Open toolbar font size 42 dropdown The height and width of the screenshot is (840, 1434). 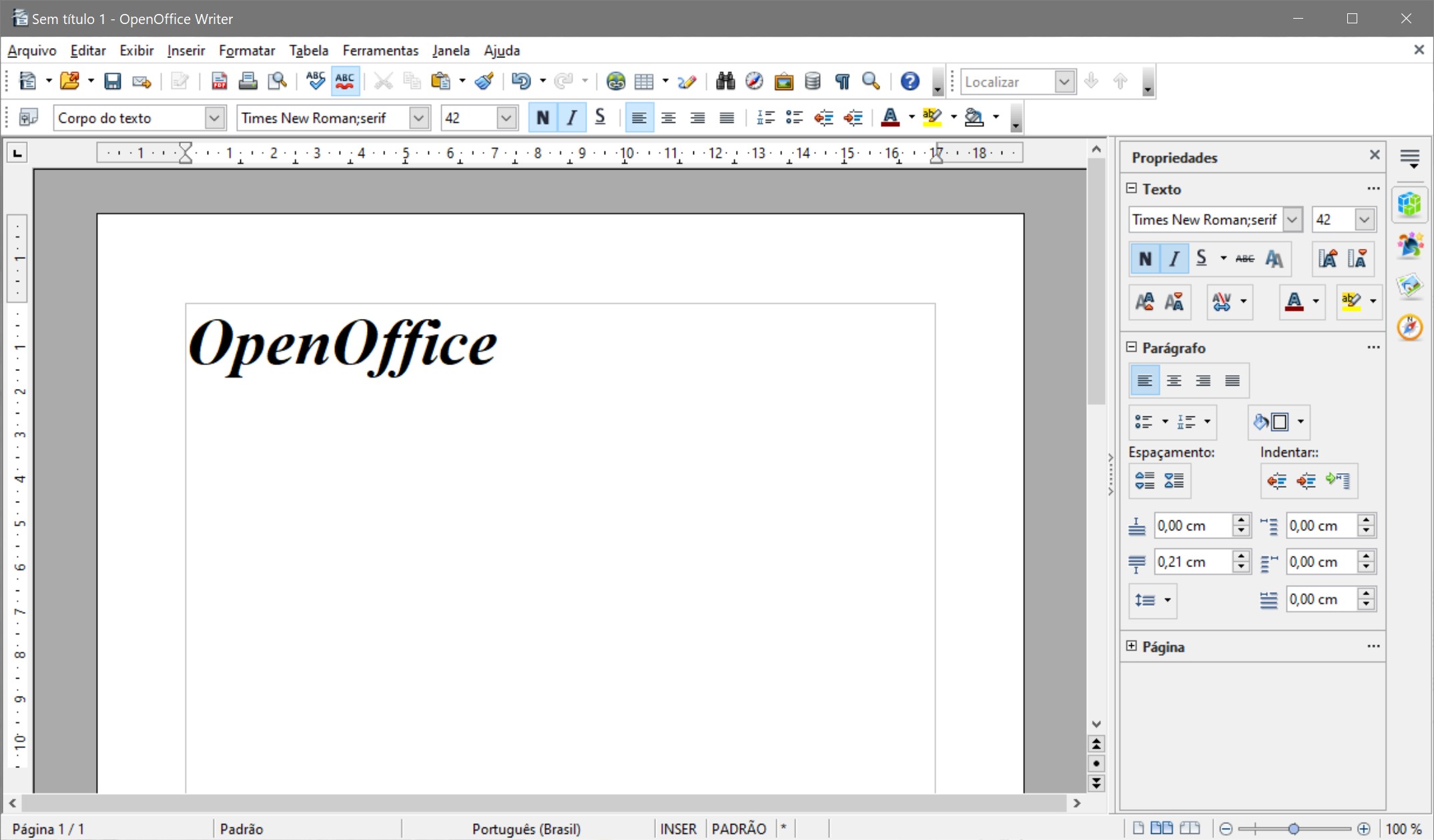tap(506, 118)
